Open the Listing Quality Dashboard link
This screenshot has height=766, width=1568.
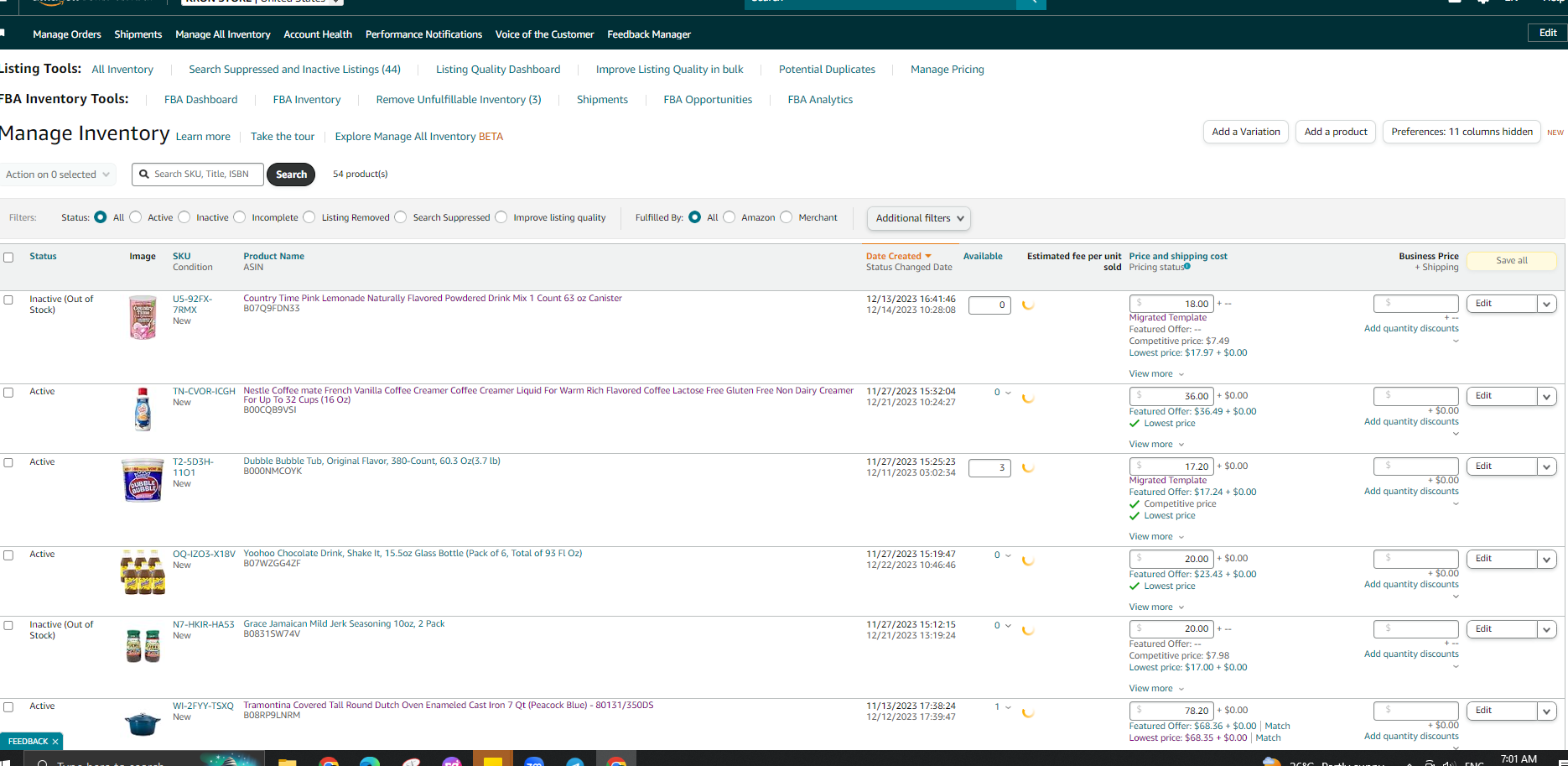(498, 70)
